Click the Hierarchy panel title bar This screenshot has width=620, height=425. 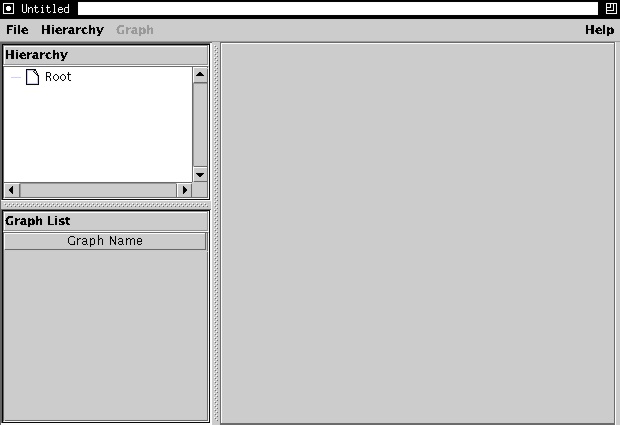point(106,55)
